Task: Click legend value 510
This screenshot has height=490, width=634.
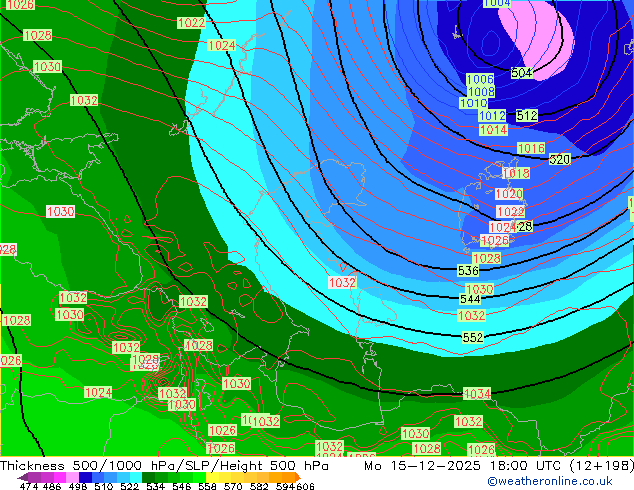Action: coord(104,486)
